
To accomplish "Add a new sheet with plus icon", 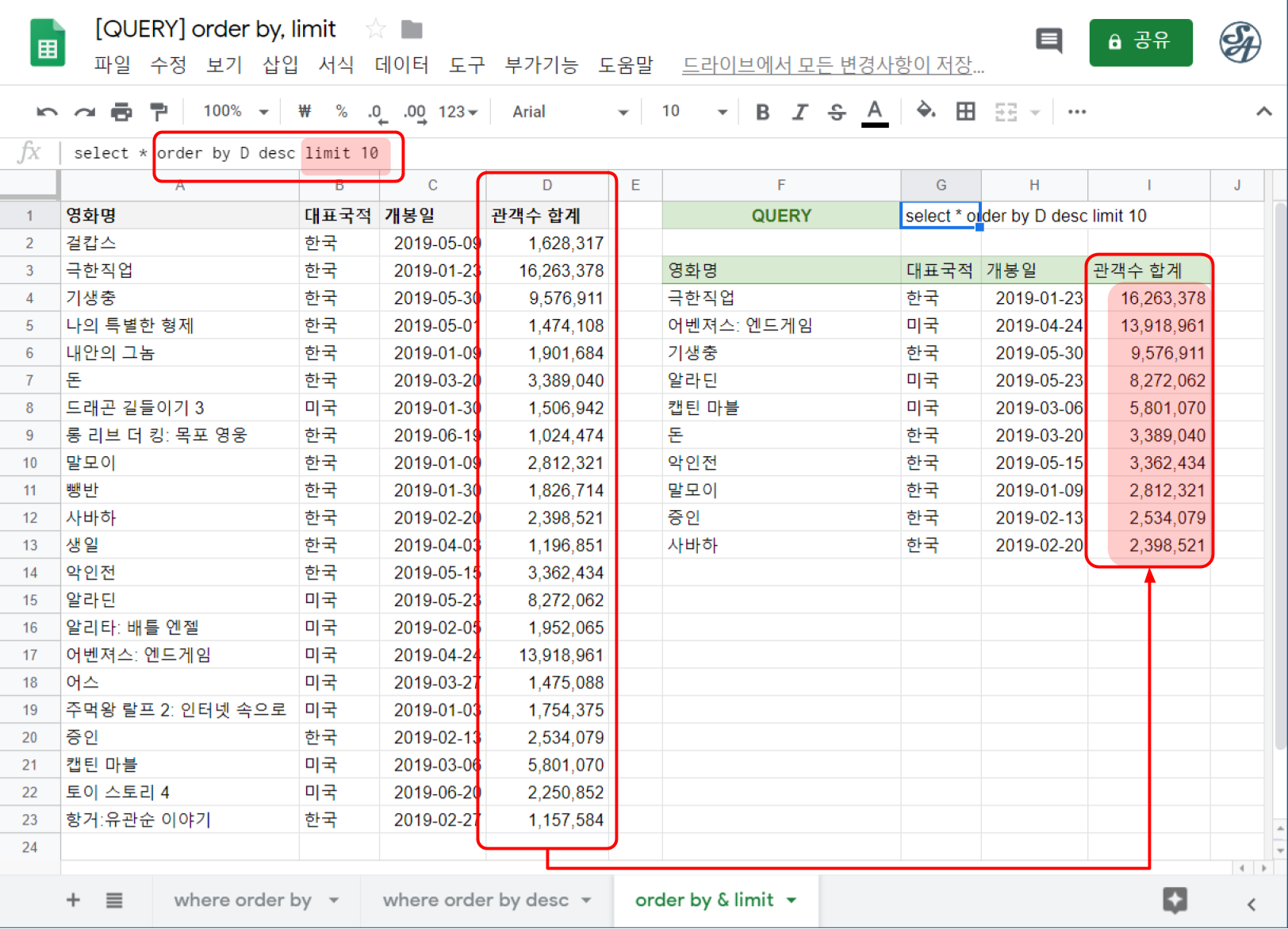I will pos(73,900).
